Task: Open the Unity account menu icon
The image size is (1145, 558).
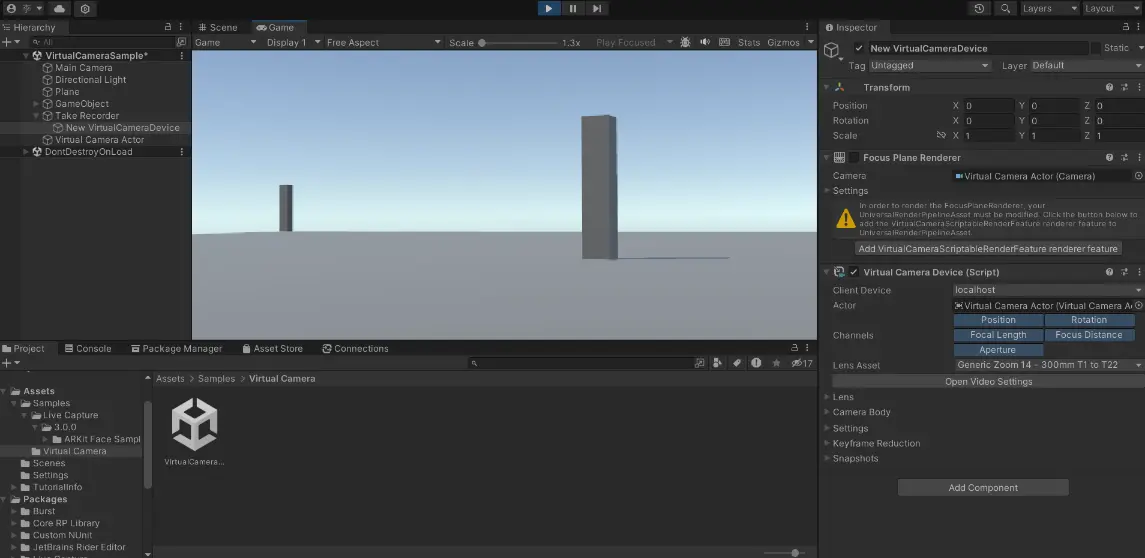Action: (11, 9)
